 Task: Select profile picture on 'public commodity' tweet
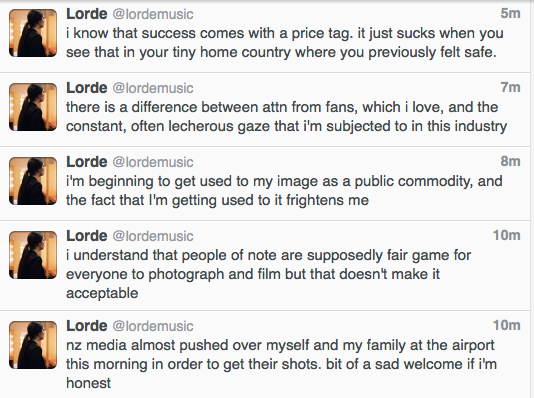pos(33,181)
